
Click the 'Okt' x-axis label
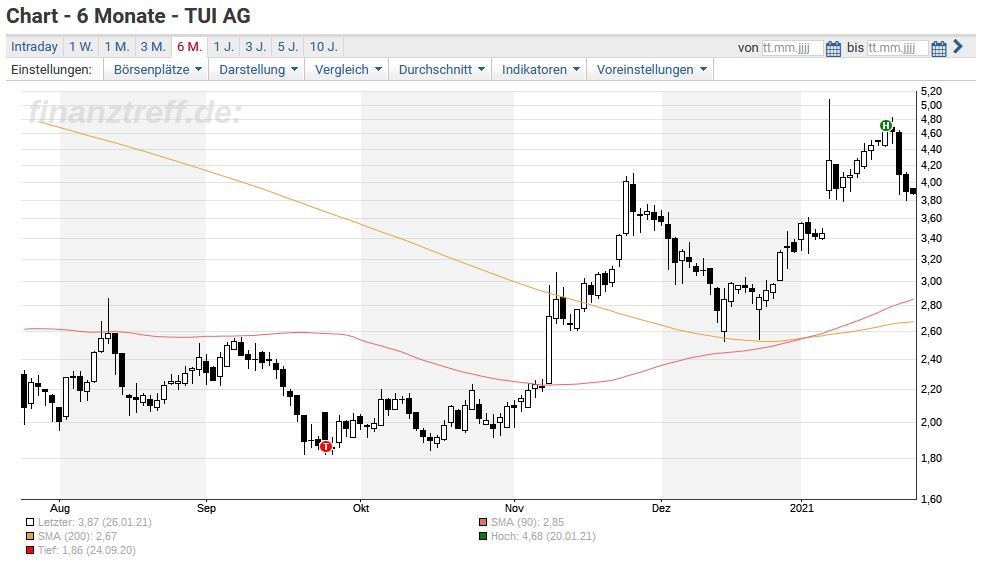pos(361,508)
